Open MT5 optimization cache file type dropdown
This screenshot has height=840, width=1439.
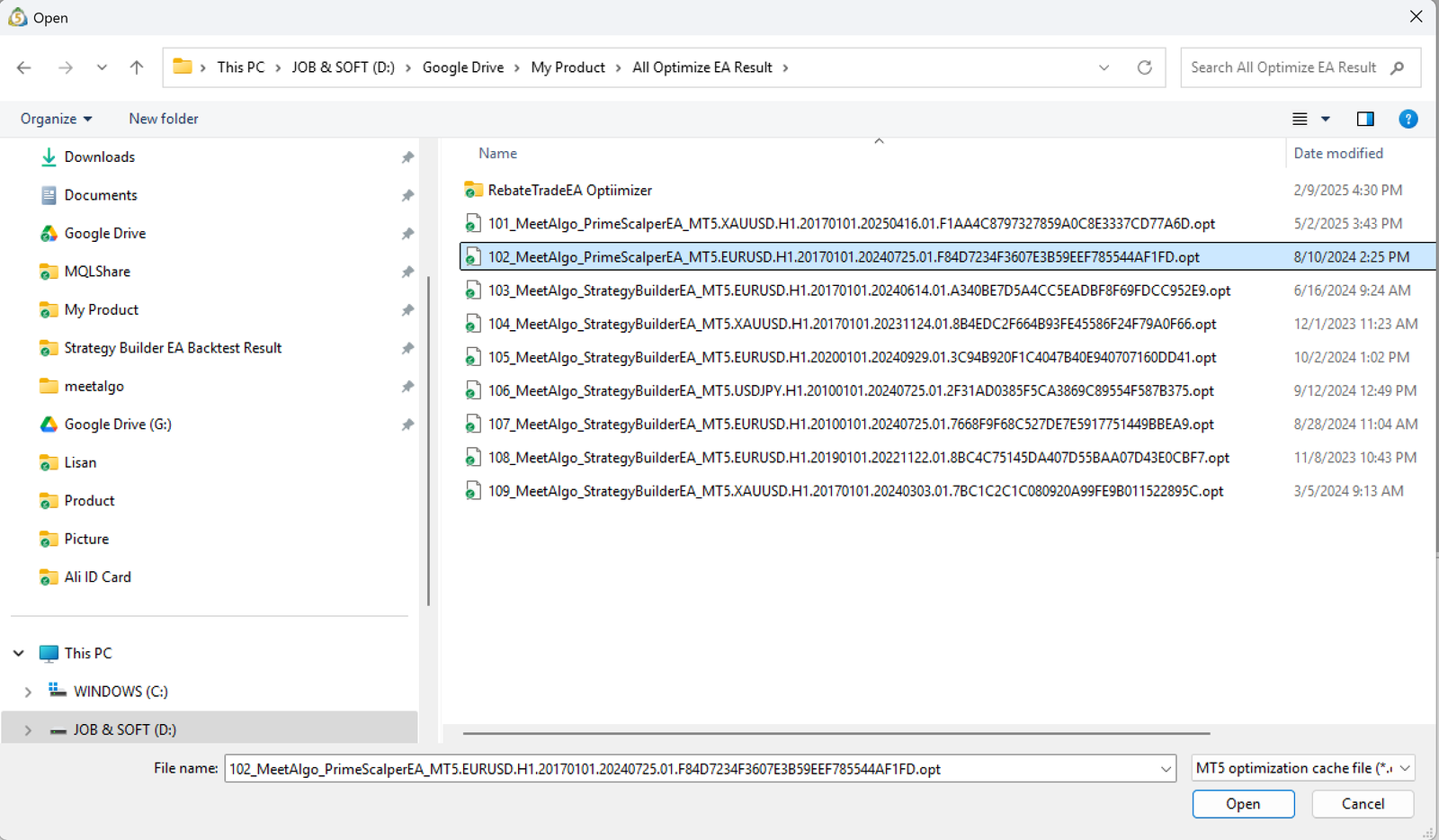click(x=1303, y=768)
